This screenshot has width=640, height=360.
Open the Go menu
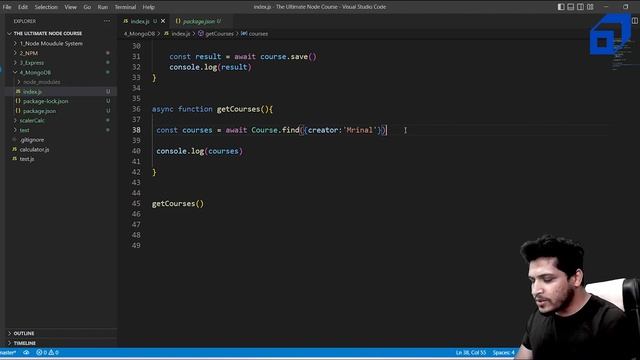(87, 7)
